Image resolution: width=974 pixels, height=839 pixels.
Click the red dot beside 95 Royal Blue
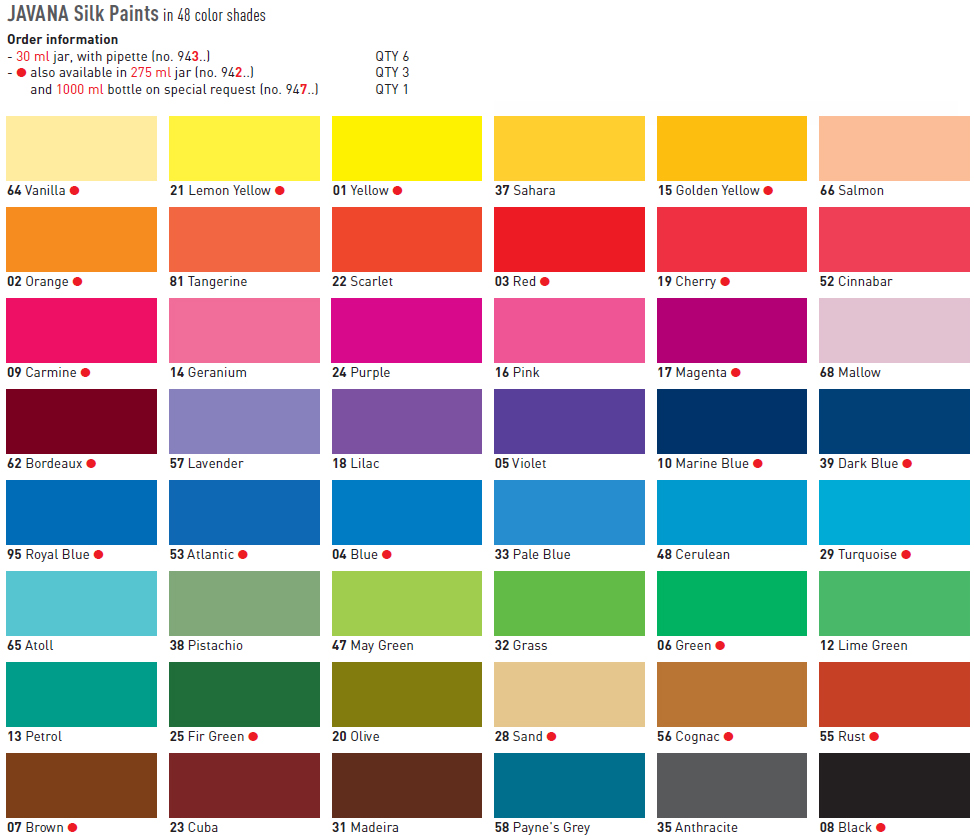click(x=98, y=555)
